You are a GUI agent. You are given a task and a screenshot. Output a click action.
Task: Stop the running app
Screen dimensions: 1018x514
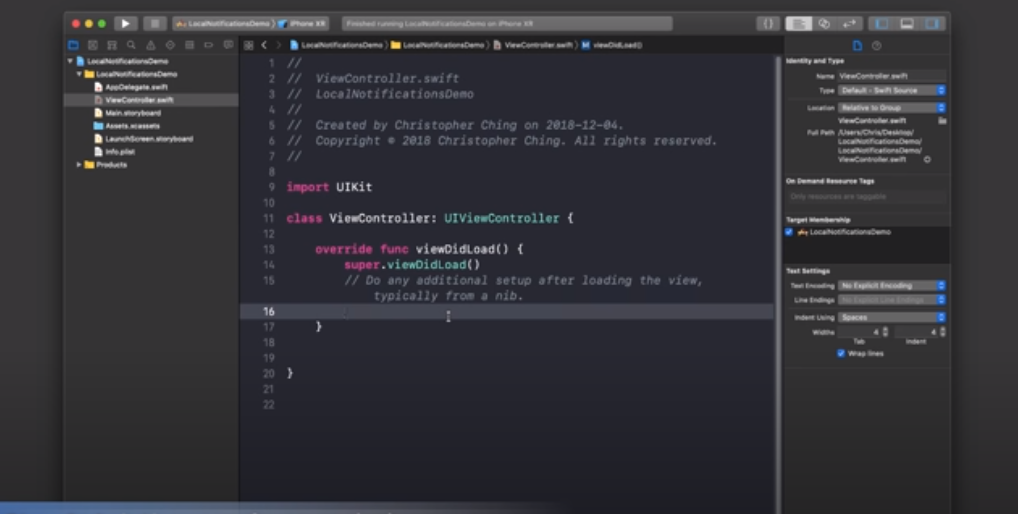click(155, 24)
